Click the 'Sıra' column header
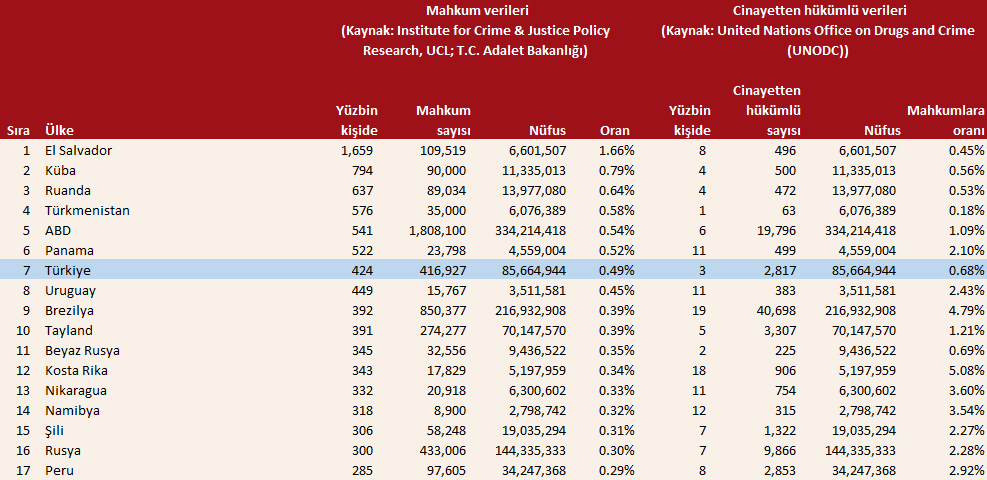This screenshot has width=987, height=480. point(18,130)
